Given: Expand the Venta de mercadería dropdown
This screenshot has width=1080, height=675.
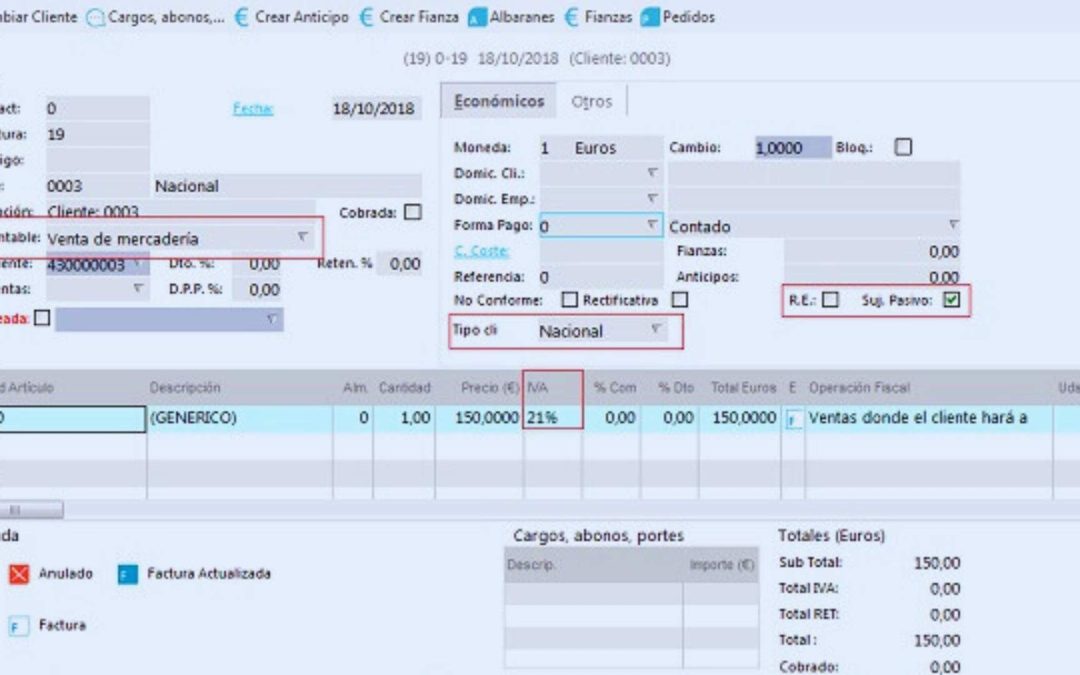Looking at the screenshot, I should point(303,238).
